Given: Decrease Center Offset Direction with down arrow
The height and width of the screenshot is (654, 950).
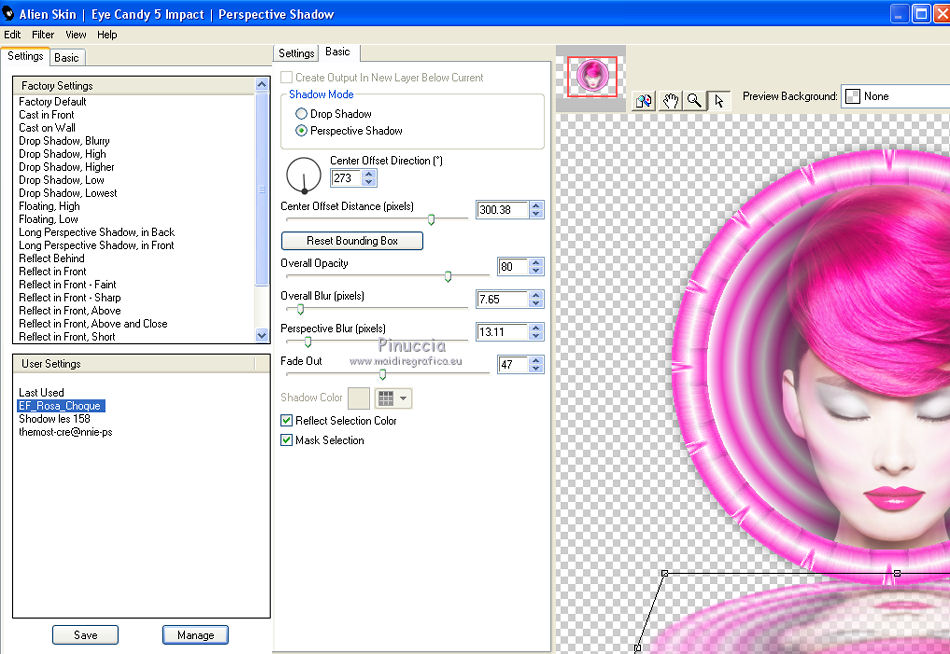Looking at the screenshot, I should 369,182.
